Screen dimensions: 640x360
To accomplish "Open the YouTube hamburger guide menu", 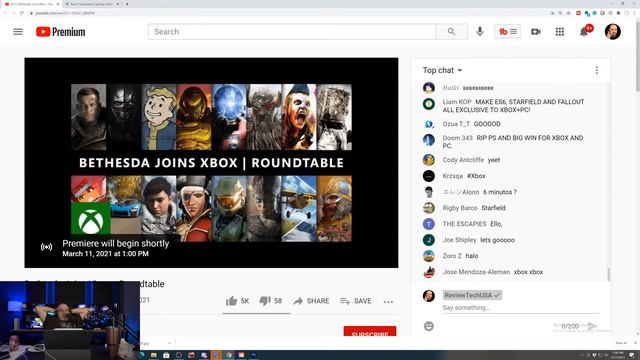I will click(18, 32).
